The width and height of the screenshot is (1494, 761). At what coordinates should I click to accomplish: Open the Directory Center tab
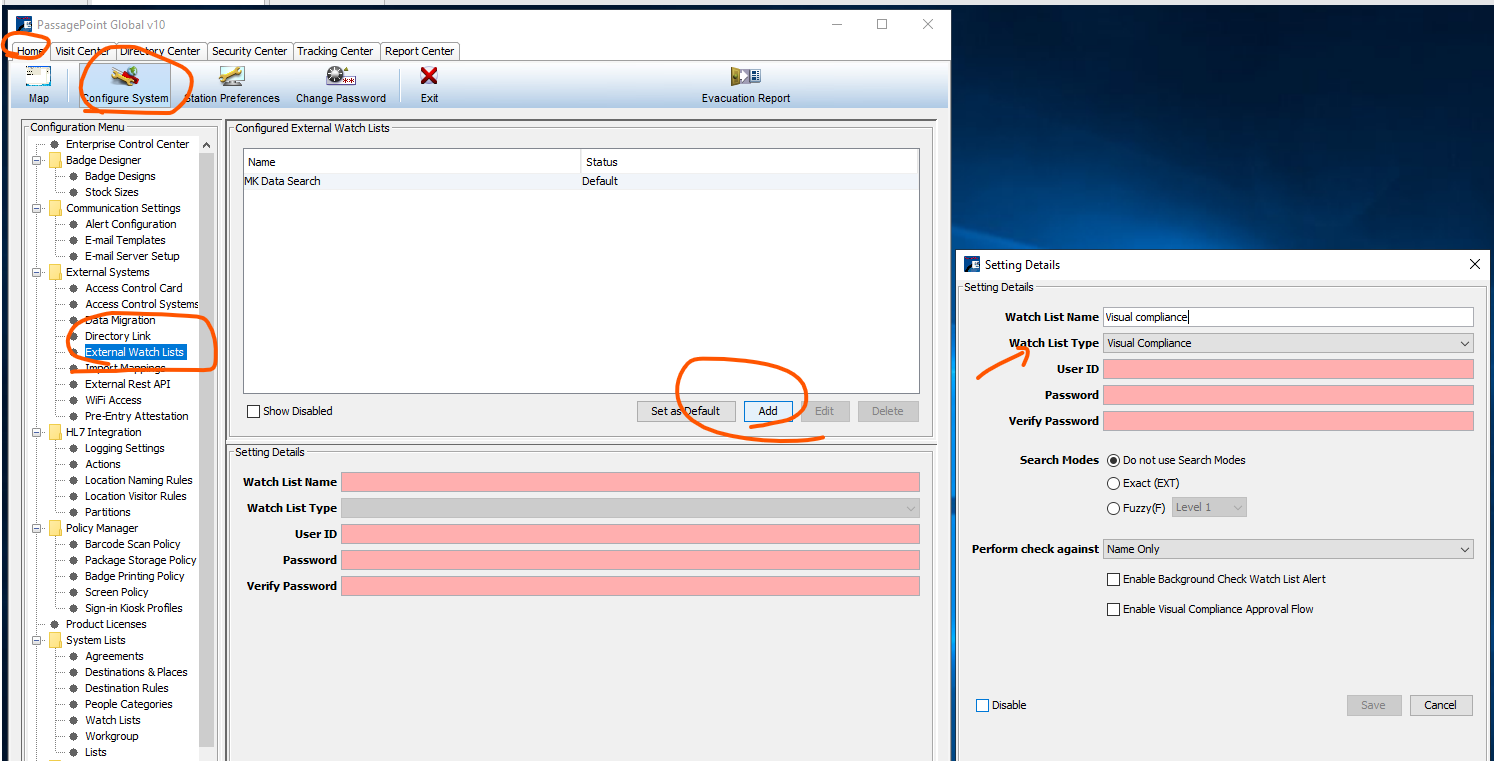[161, 51]
